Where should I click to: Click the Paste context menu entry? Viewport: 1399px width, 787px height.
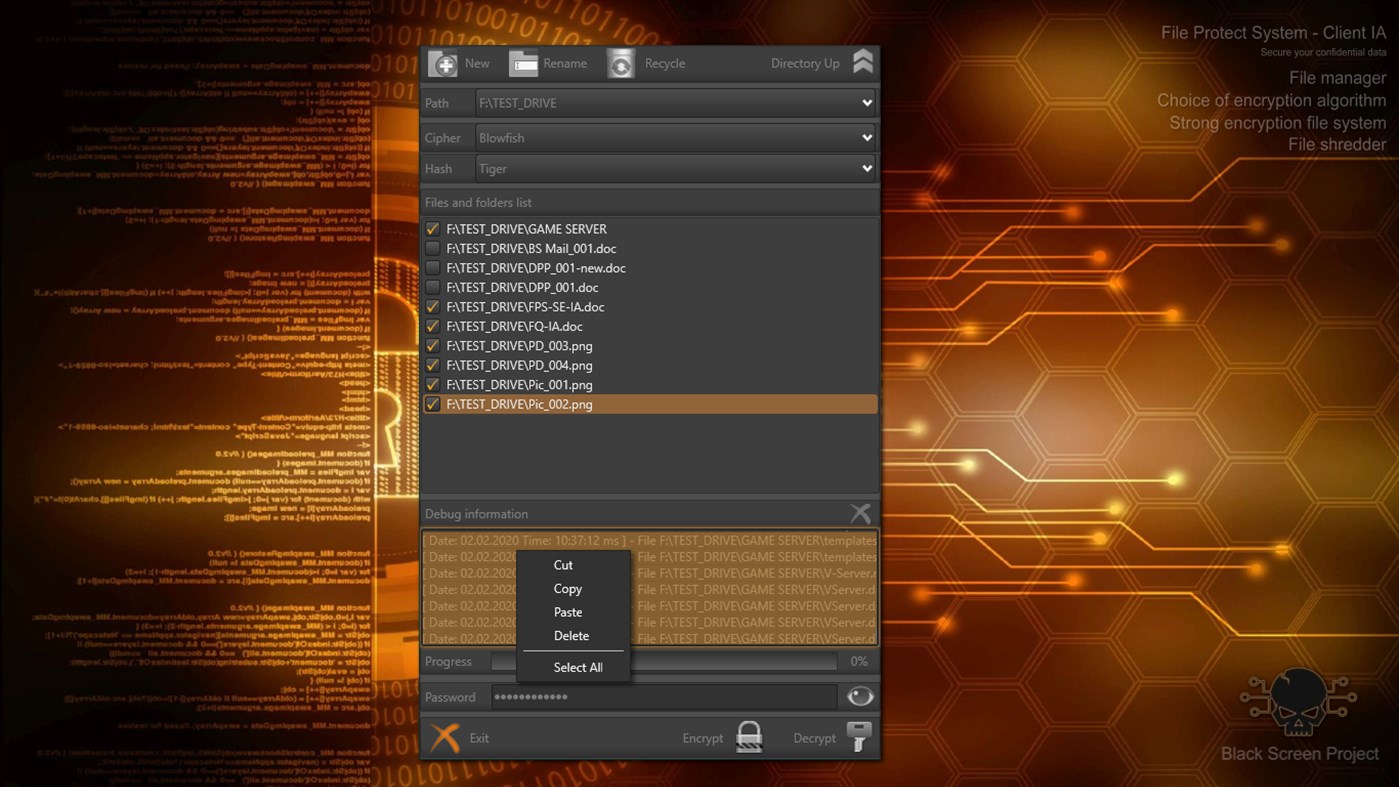pos(567,611)
